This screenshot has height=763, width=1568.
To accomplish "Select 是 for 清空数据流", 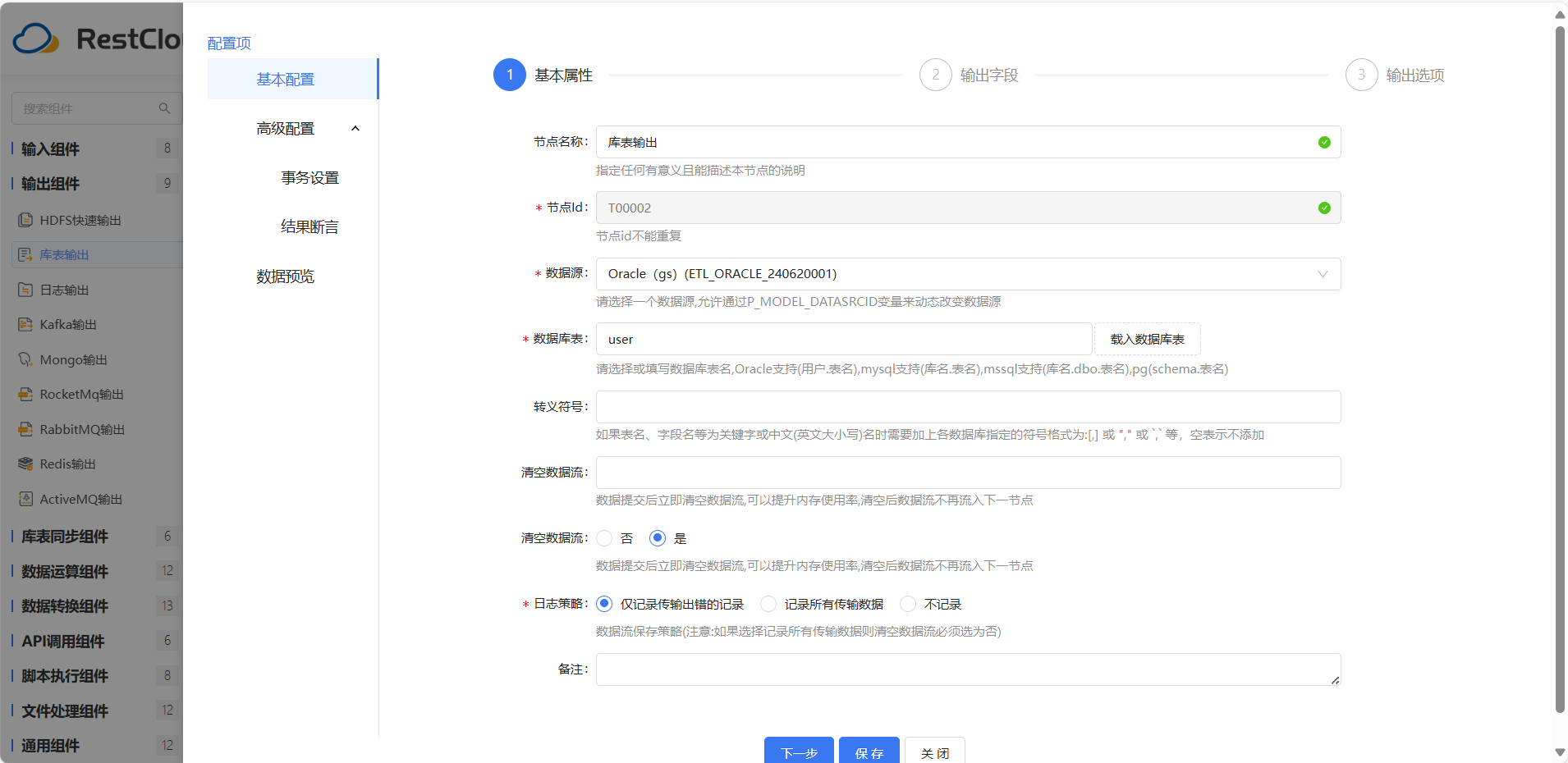I will click(x=658, y=538).
